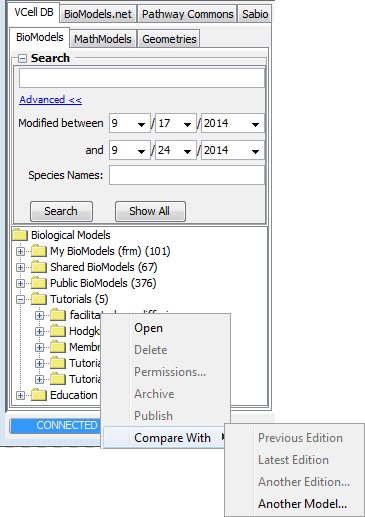
Task: Click the Tutorials folder icon
Action: (x=39, y=299)
